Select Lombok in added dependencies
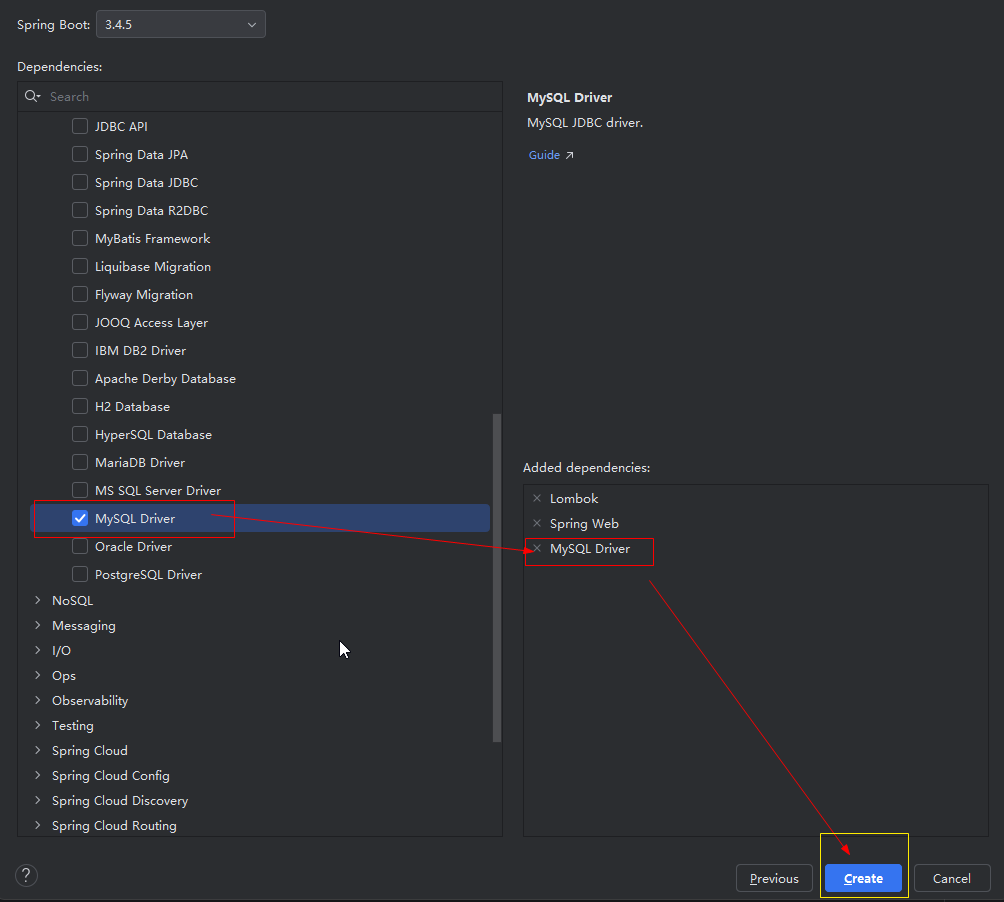Viewport: 1004px width, 902px height. pyautogui.click(x=574, y=498)
